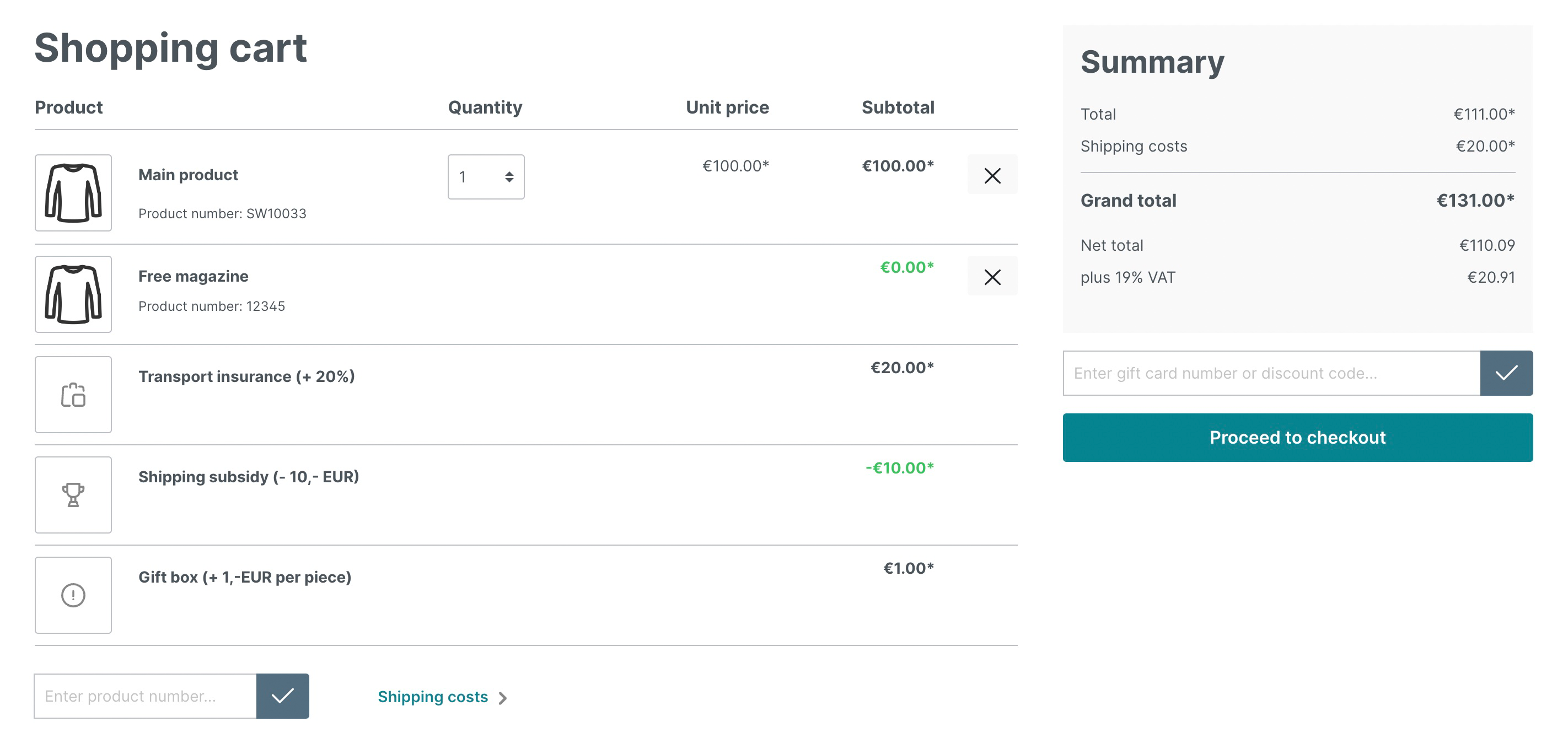Screen dimensions: 1568x754
Task: Click the Unit price column header
Action: point(727,107)
